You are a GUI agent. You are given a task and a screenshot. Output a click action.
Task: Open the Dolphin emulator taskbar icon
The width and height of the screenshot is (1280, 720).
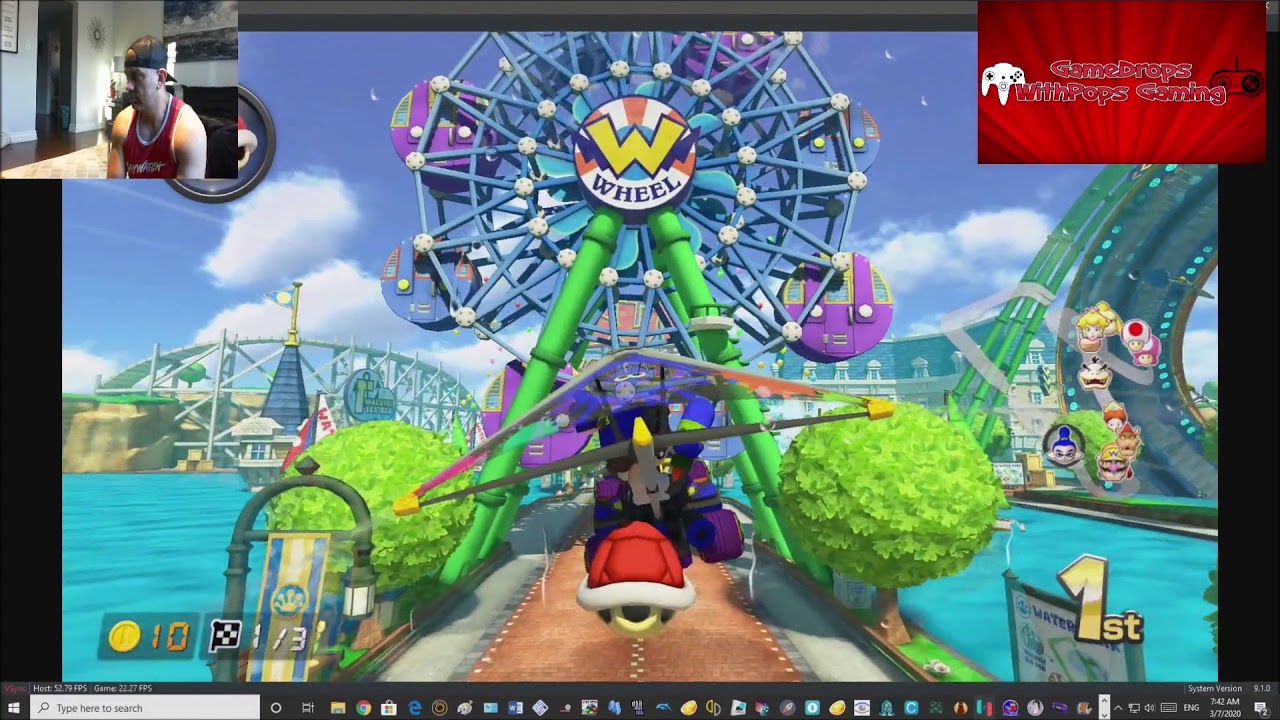[x=662, y=708]
